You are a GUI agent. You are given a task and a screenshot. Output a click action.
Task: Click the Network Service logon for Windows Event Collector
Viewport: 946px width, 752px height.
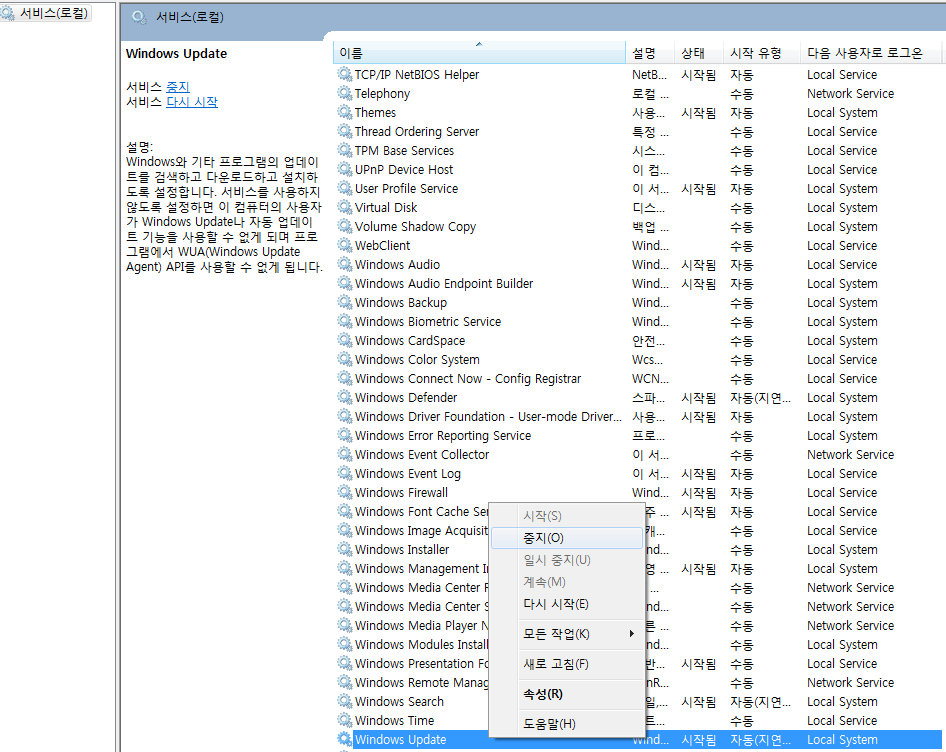click(x=851, y=454)
